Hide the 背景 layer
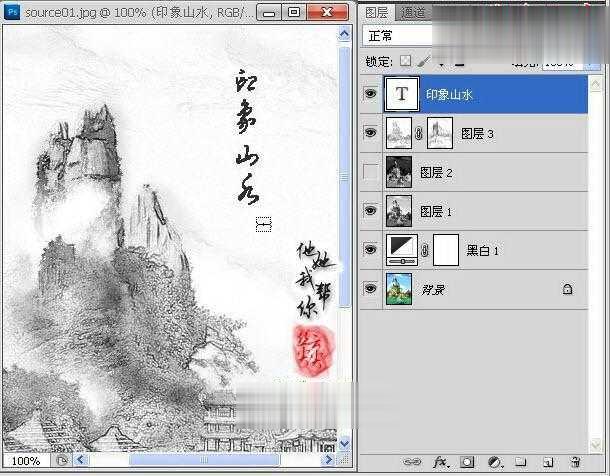This screenshot has height=476, width=610. coord(370,288)
